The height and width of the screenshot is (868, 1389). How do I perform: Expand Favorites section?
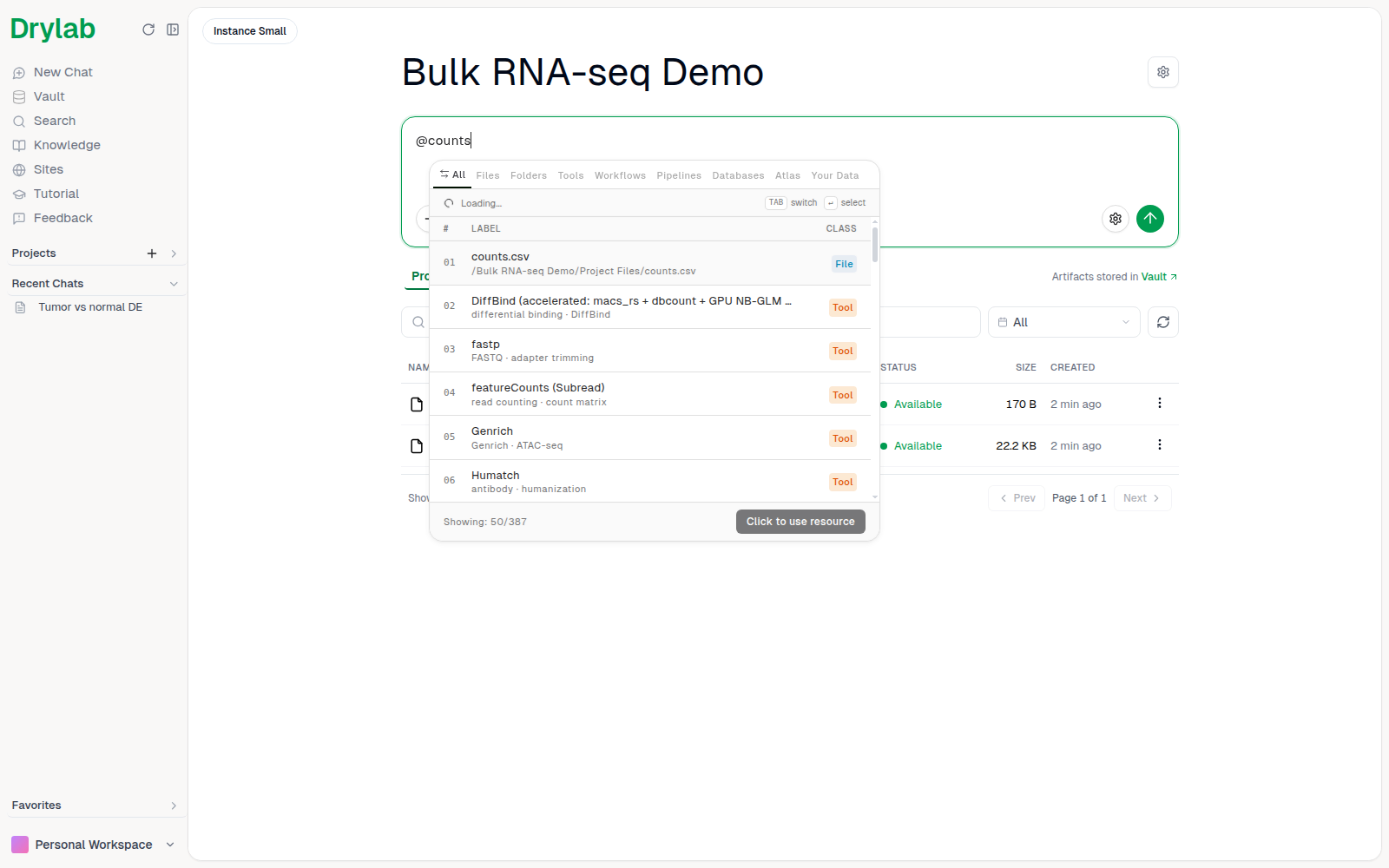pyautogui.click(x=174, y=806)
